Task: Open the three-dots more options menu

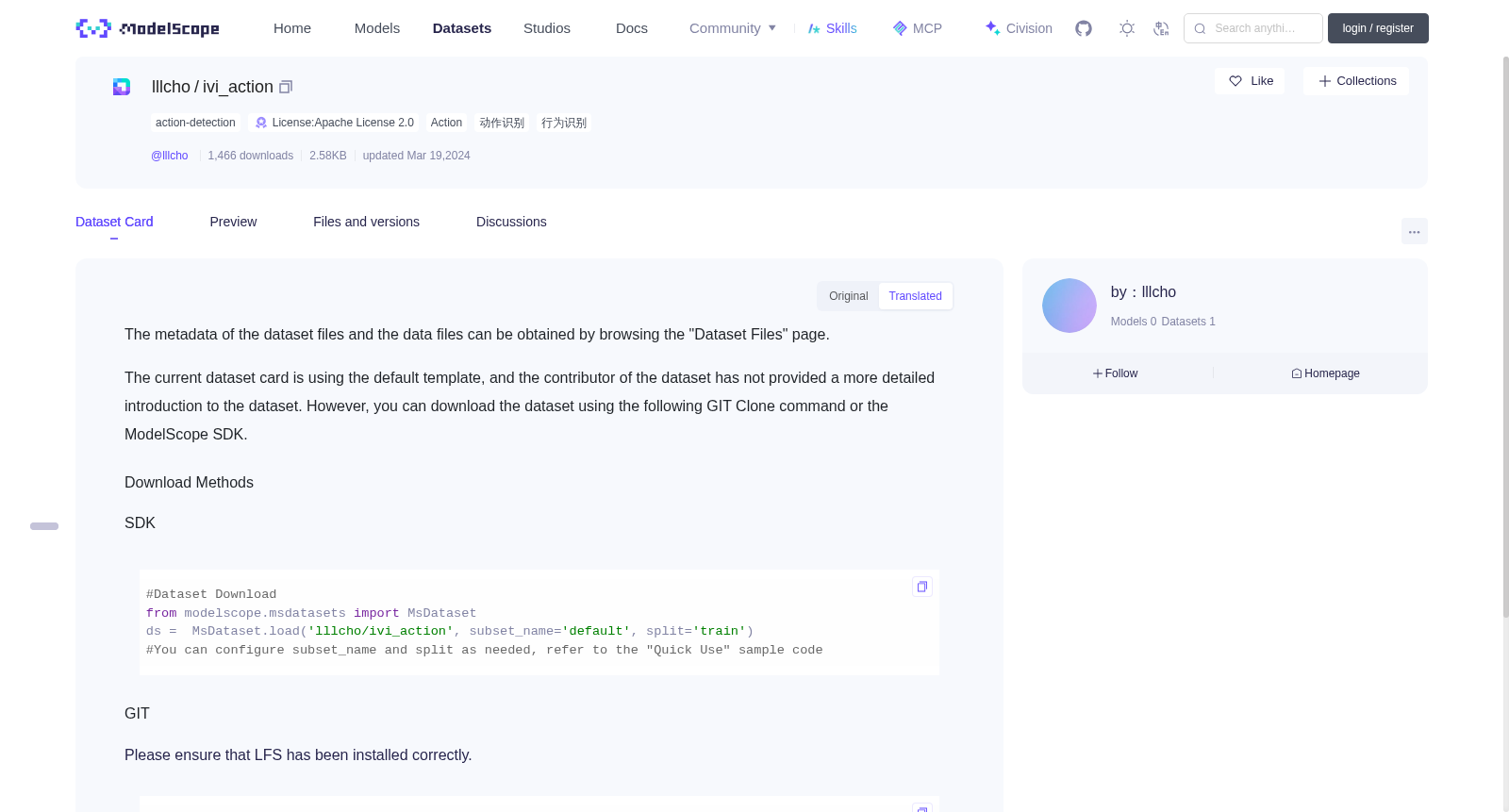Action: tap(1415, 231)
